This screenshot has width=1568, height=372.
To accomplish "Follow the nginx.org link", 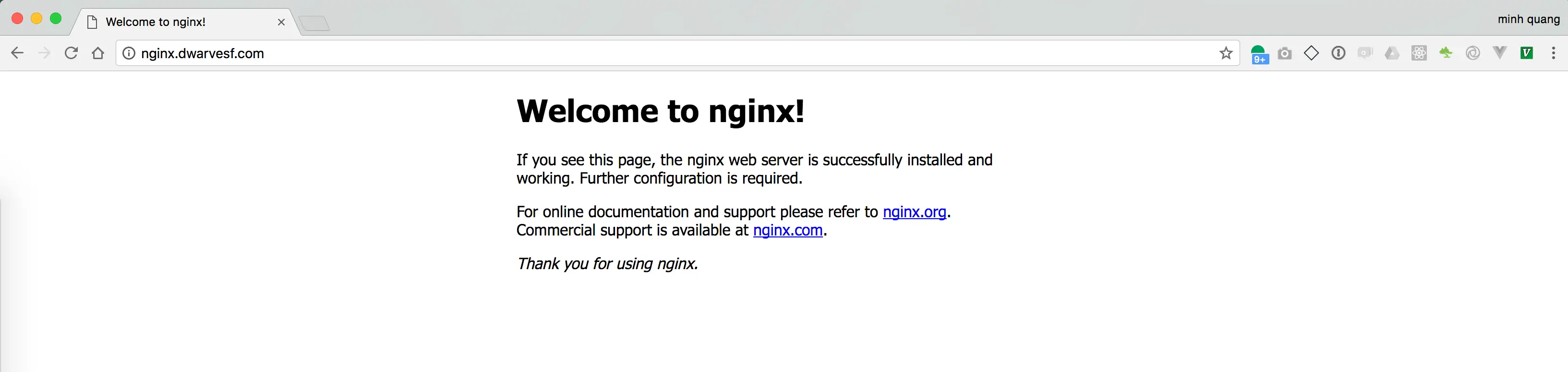I will pos(914,211).
